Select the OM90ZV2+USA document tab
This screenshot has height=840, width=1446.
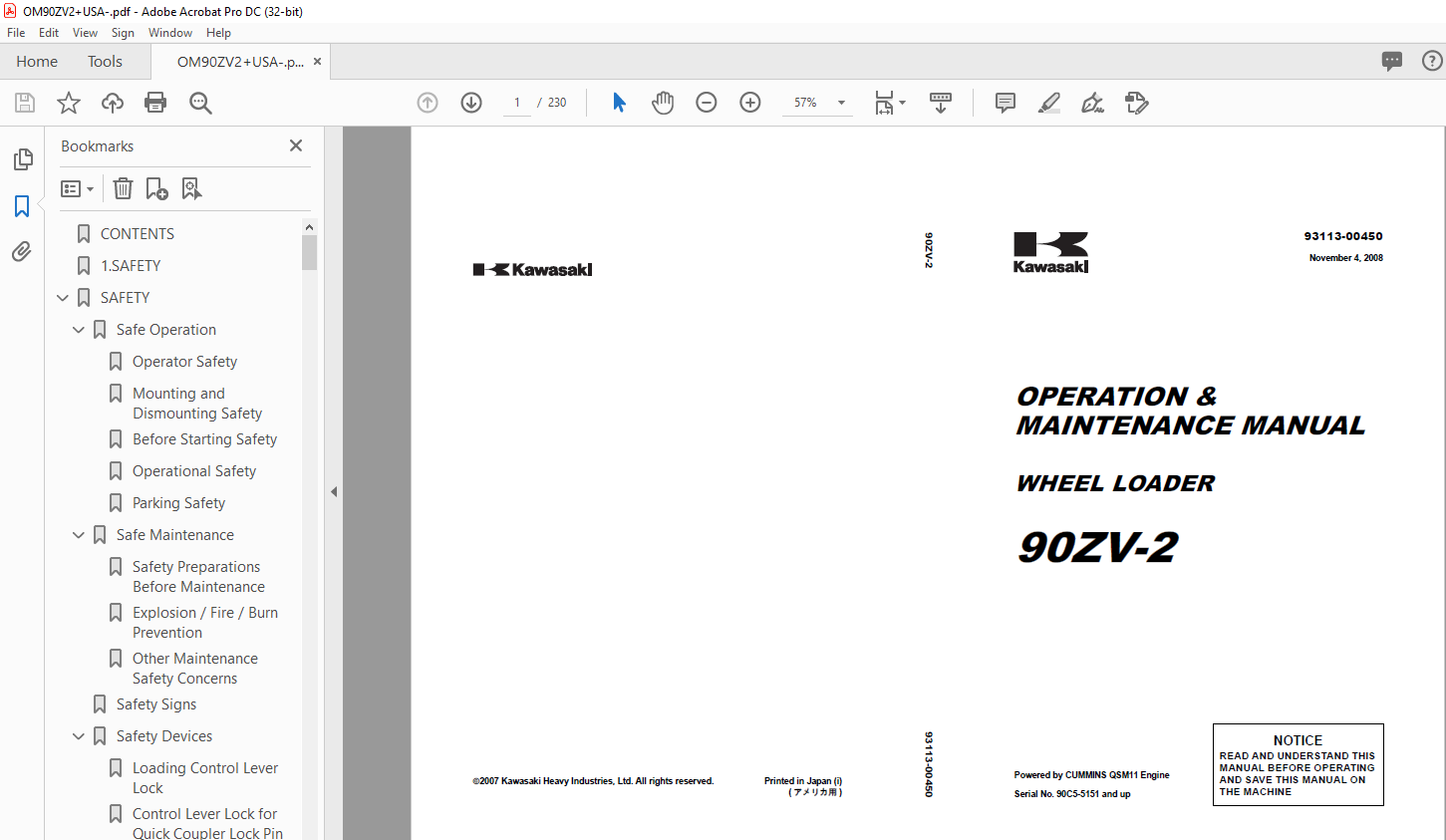tap(240, 62)
